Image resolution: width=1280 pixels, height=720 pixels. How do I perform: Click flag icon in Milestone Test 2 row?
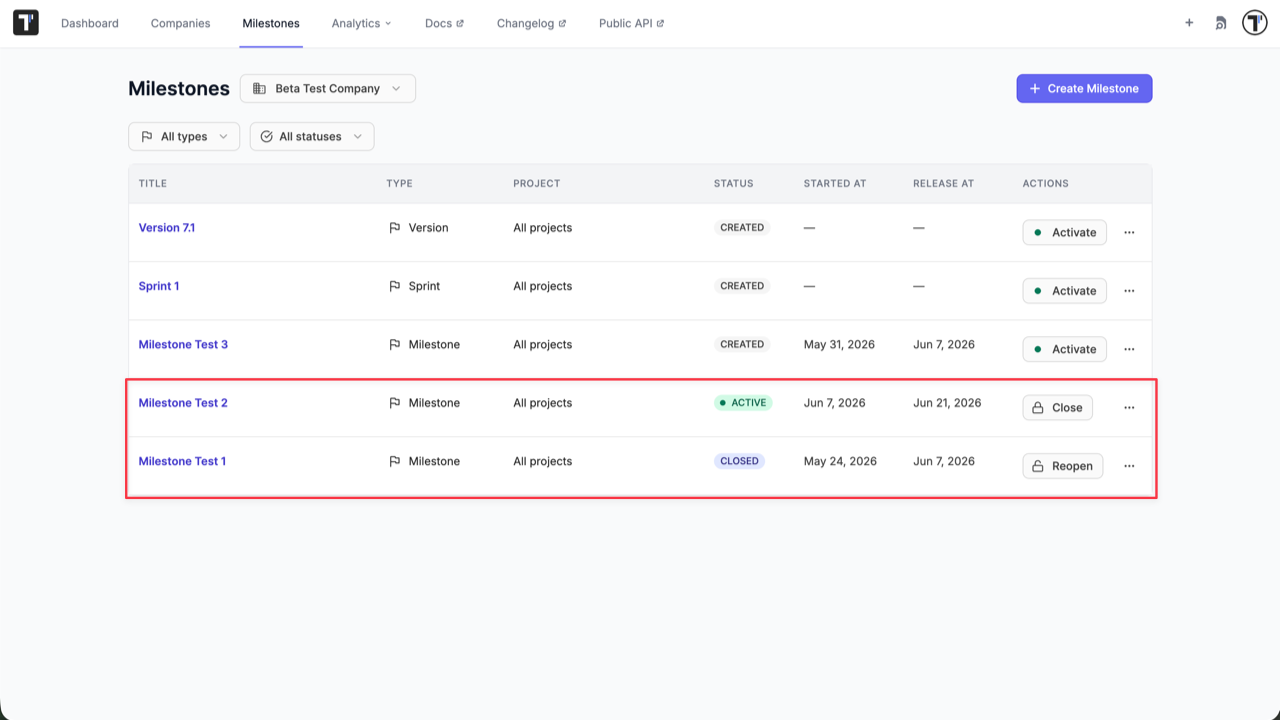395,403
